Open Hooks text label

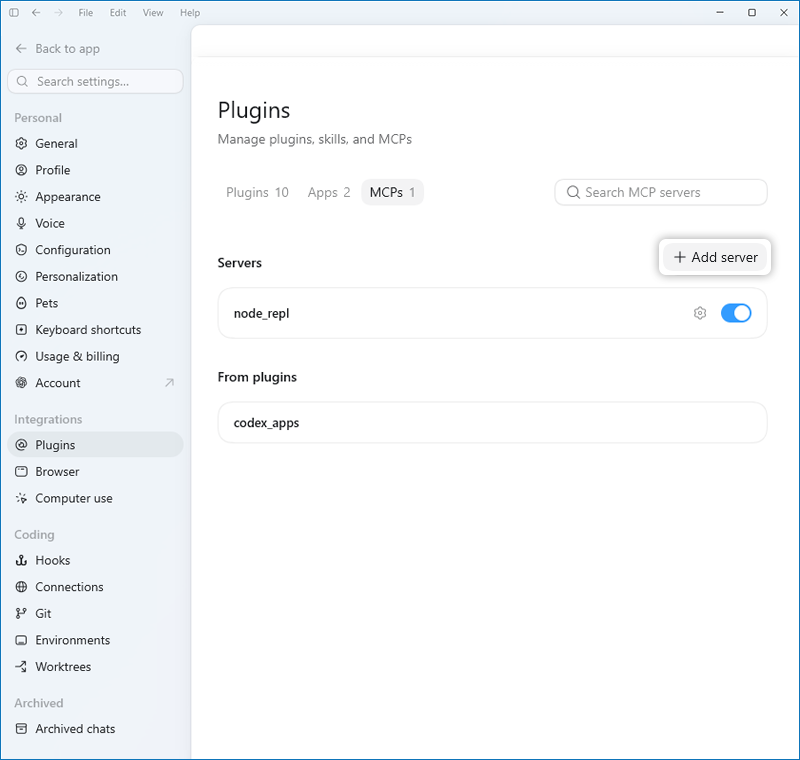click(x=53, y=561)
